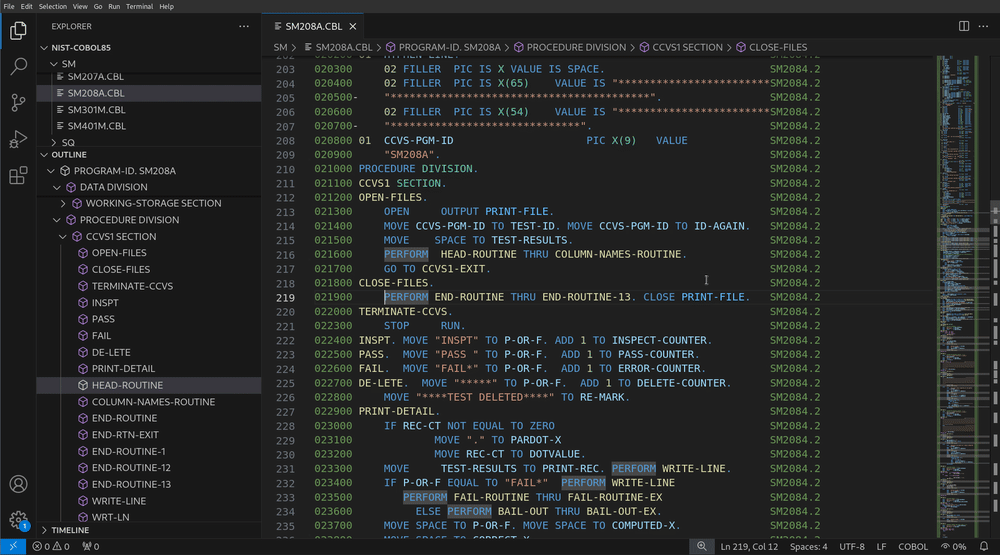
Task: Click the COBOL language mode button
Action: (x=913, y=547)
